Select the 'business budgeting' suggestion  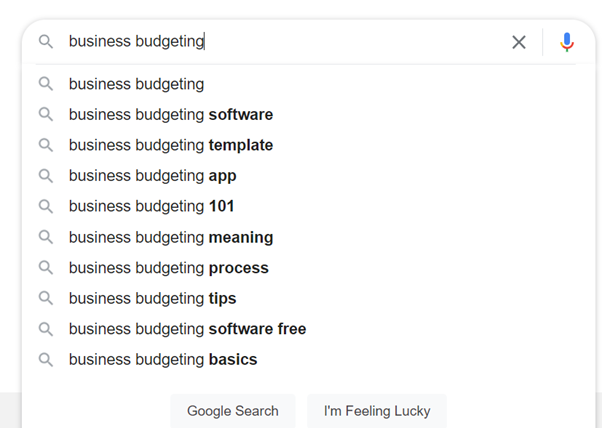point(136,84)
